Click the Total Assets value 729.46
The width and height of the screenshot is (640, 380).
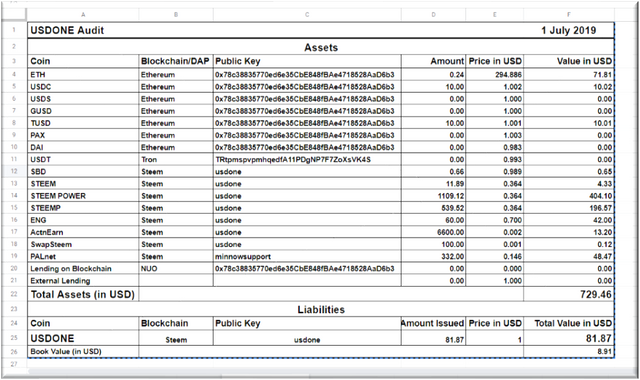click(x=569, y=294)
